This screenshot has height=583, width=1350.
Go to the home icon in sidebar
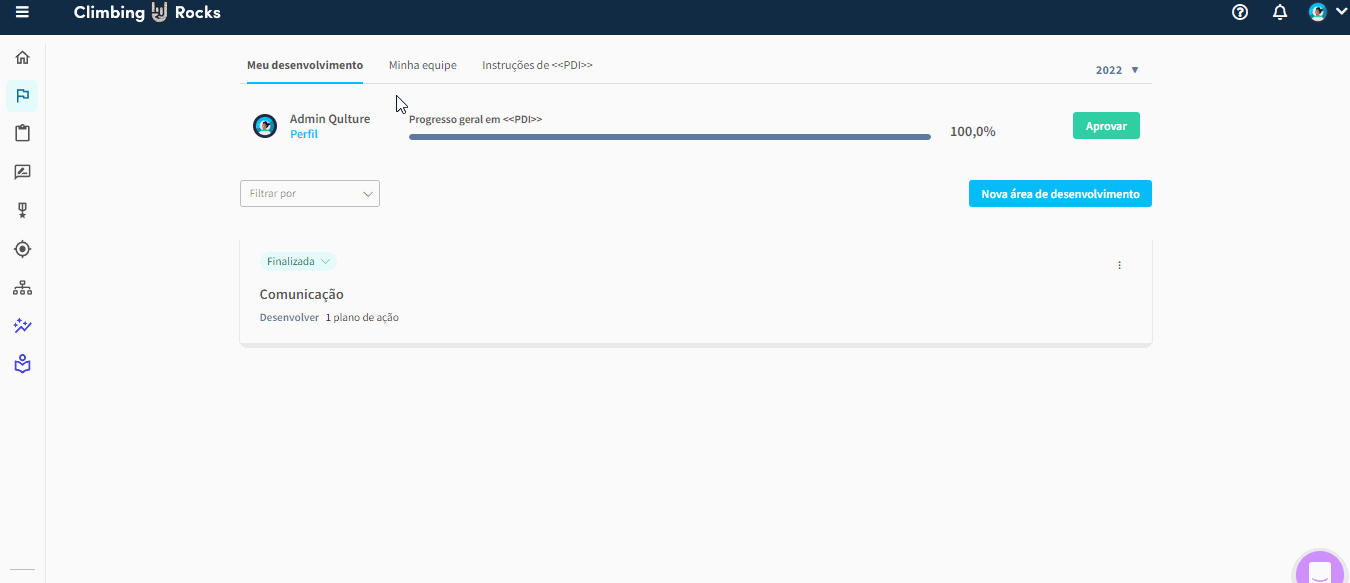[22, 58]
